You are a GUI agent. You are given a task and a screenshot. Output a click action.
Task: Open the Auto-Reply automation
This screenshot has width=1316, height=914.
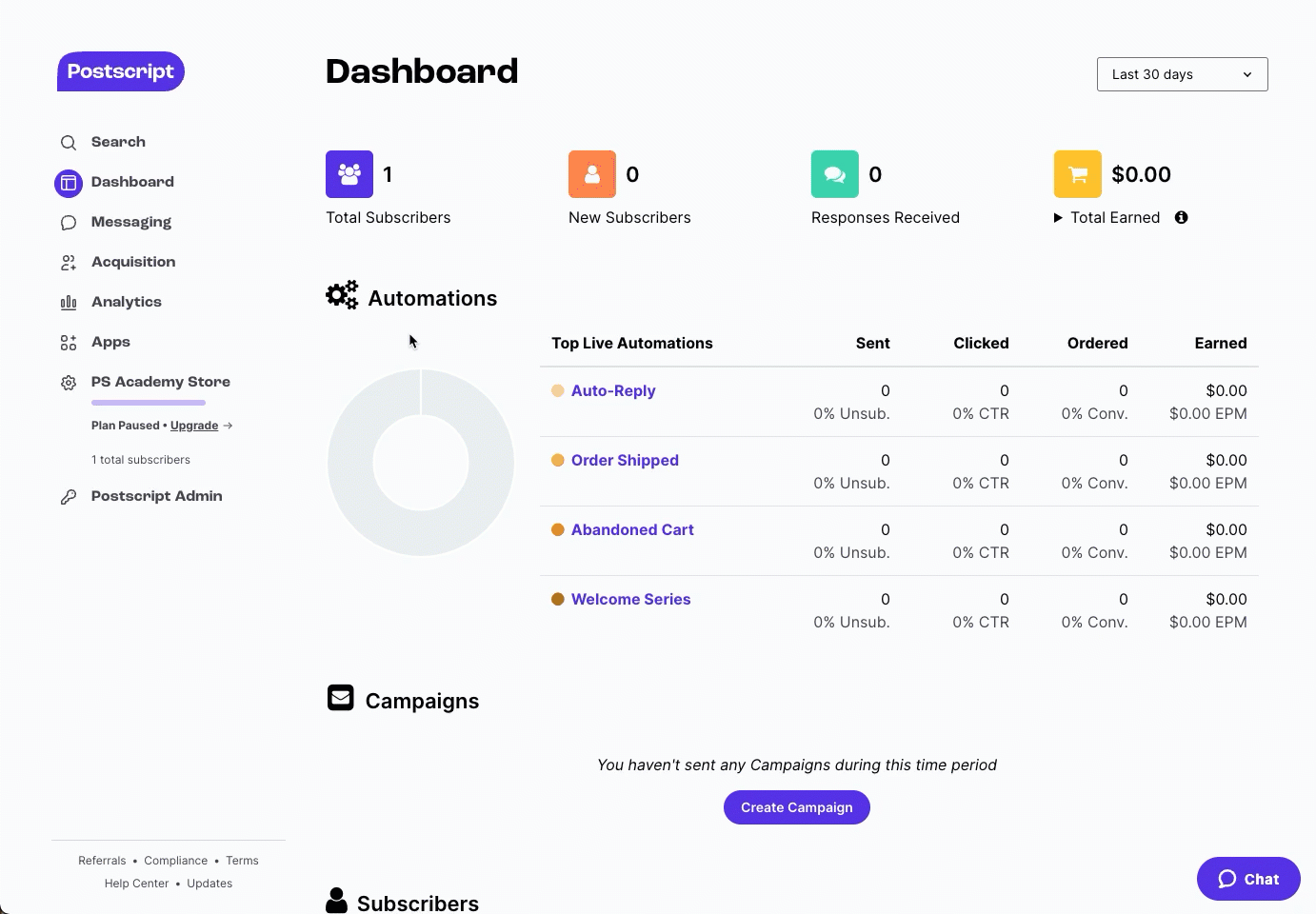(x=613, y=390)
